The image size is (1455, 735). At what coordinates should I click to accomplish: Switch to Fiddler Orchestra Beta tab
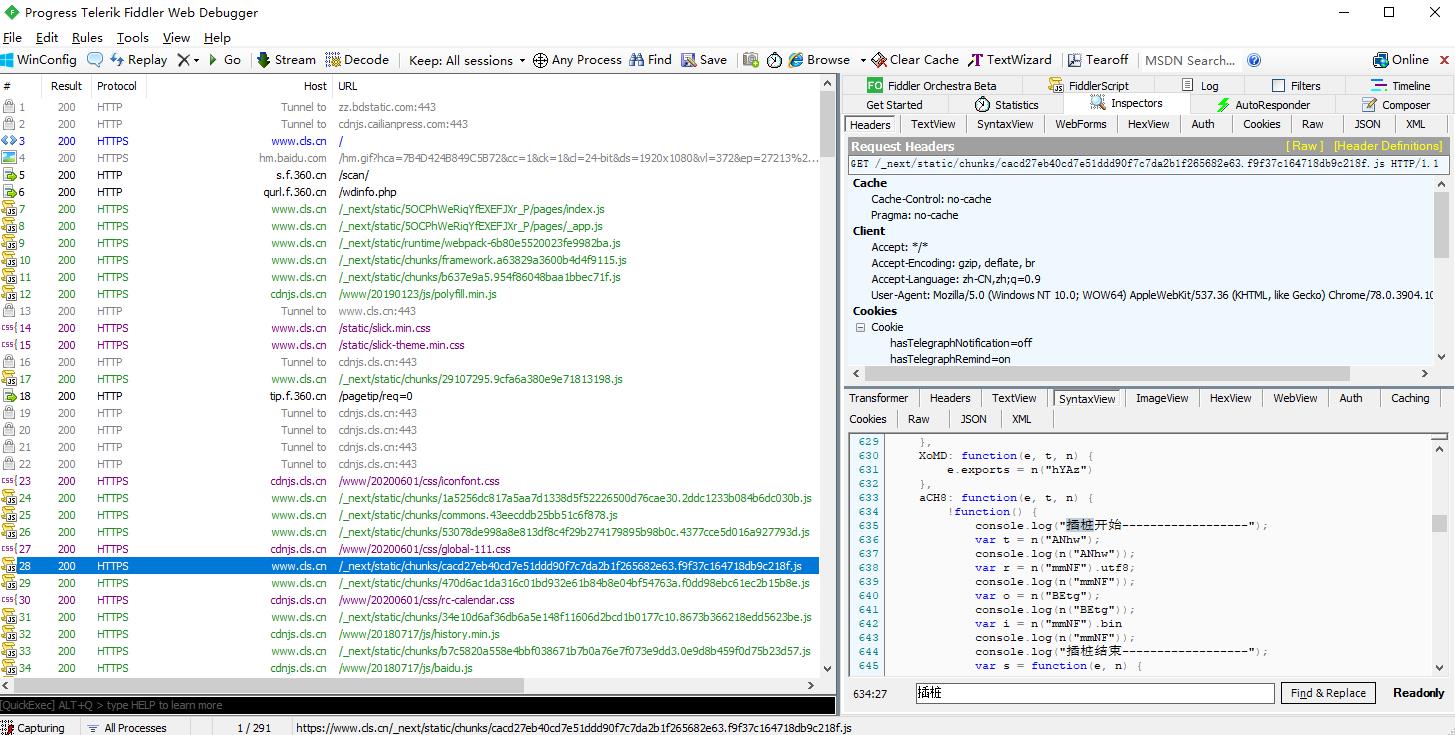(932, 86)
